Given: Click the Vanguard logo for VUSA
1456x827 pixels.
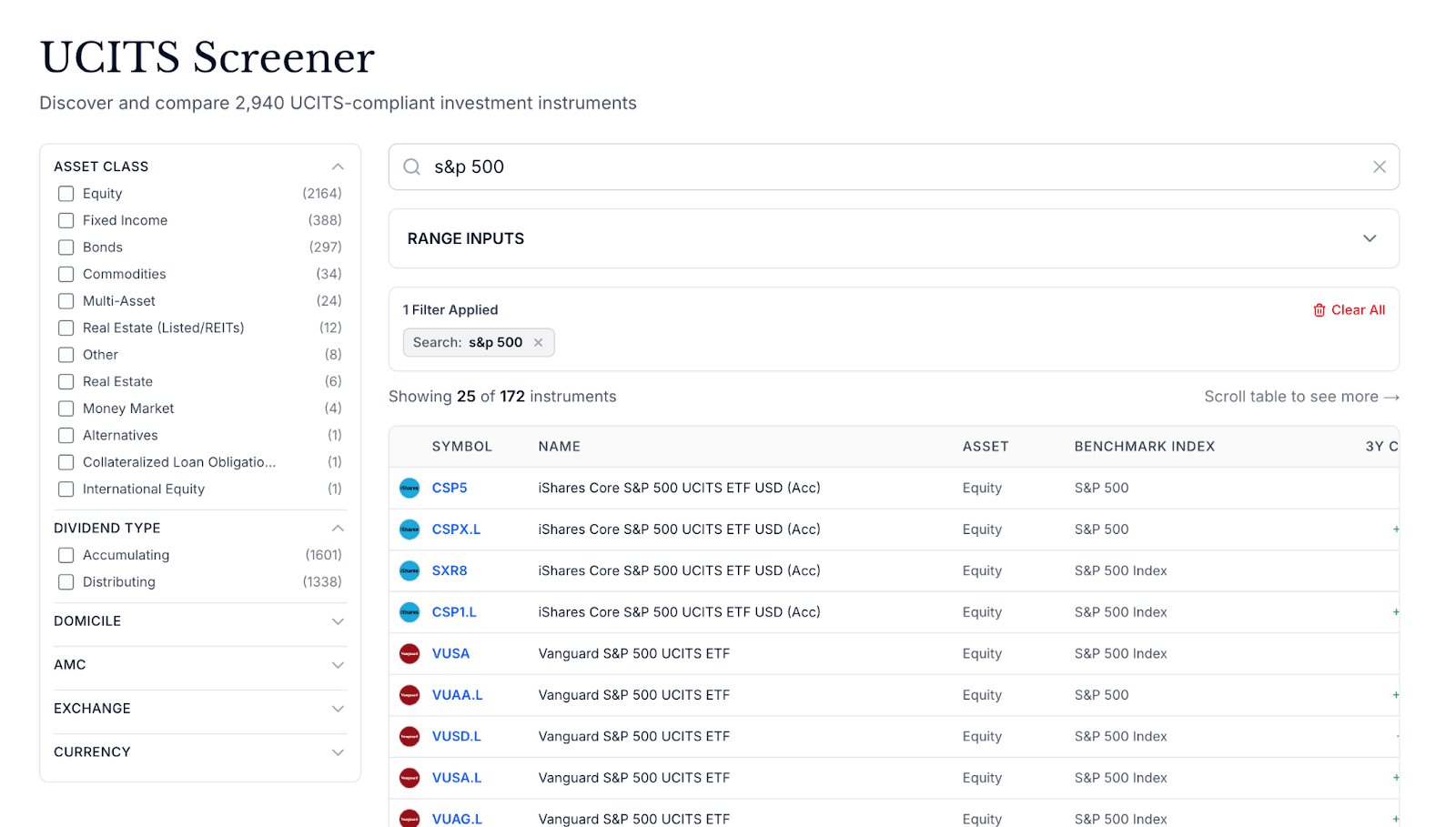Looking at the screenshot, I should click(x=409, y=653).
